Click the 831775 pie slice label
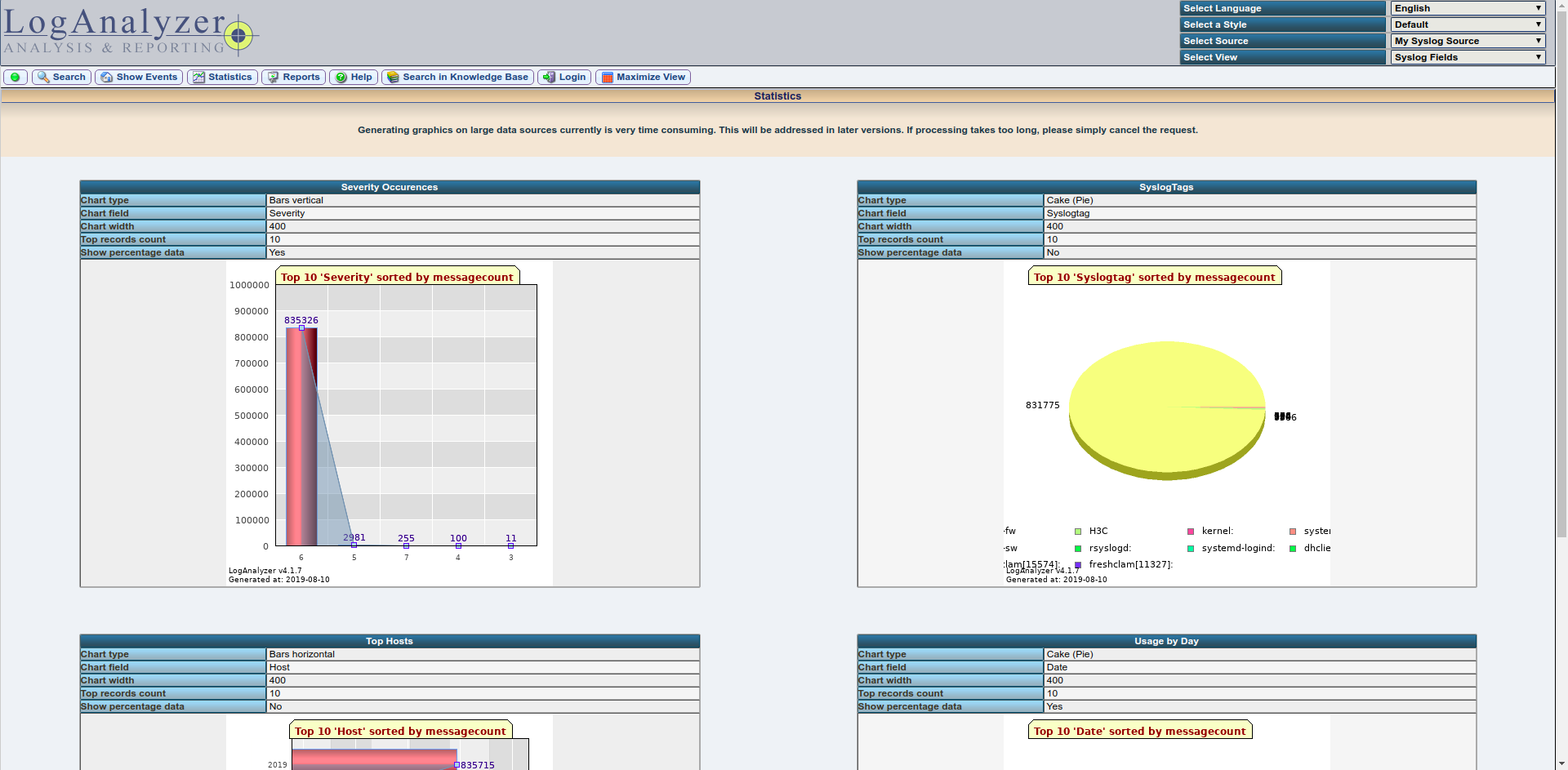Image resolution: width=1568 pixels, height=770 pixels. point(1043,405)
